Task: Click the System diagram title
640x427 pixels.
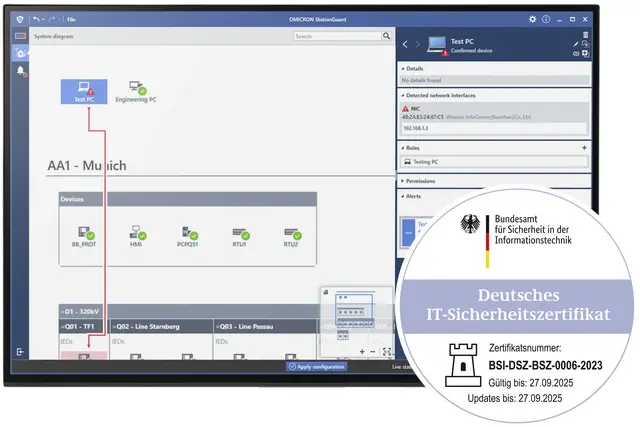Action: tap(53, 36)
